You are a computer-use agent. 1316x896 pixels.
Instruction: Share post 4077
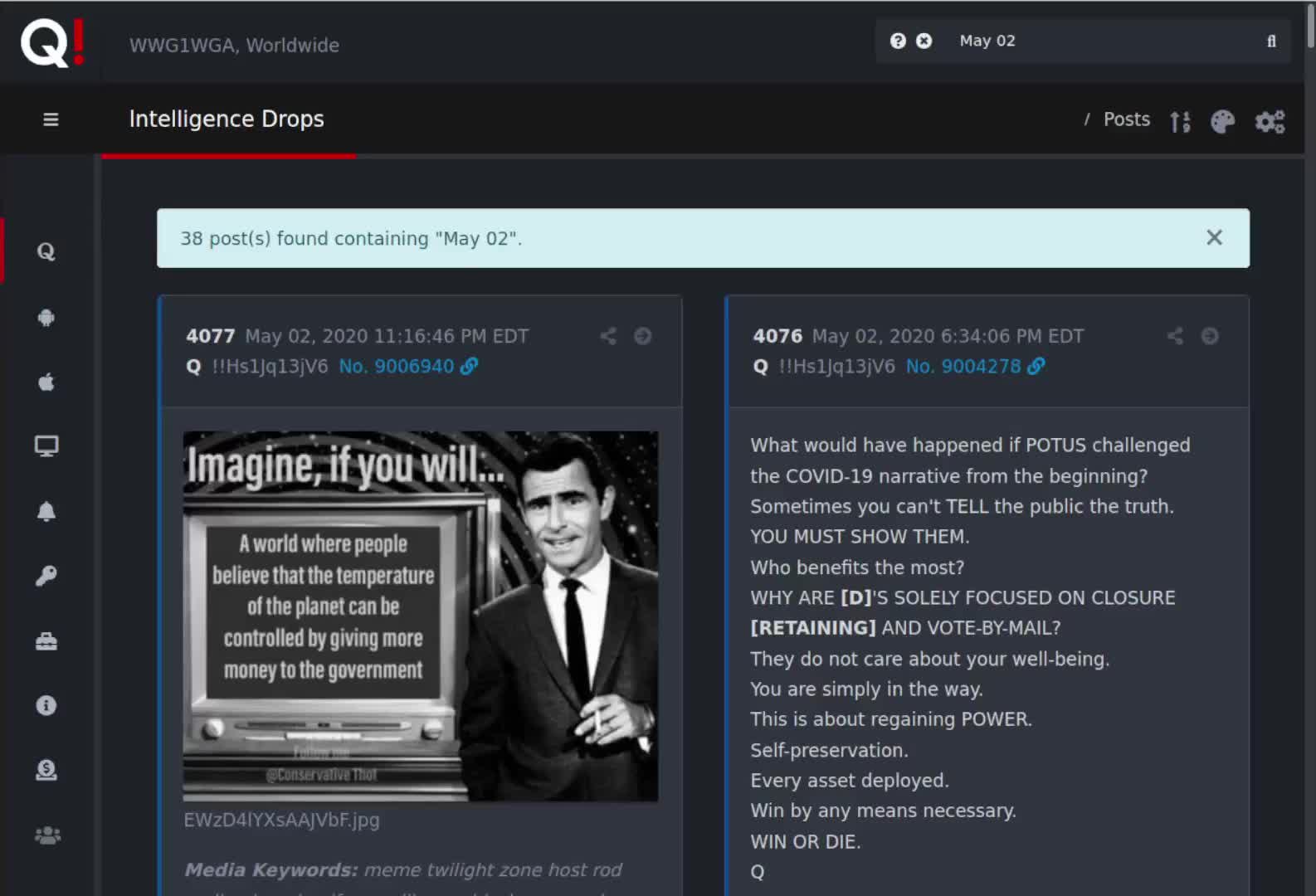point(608,336)
